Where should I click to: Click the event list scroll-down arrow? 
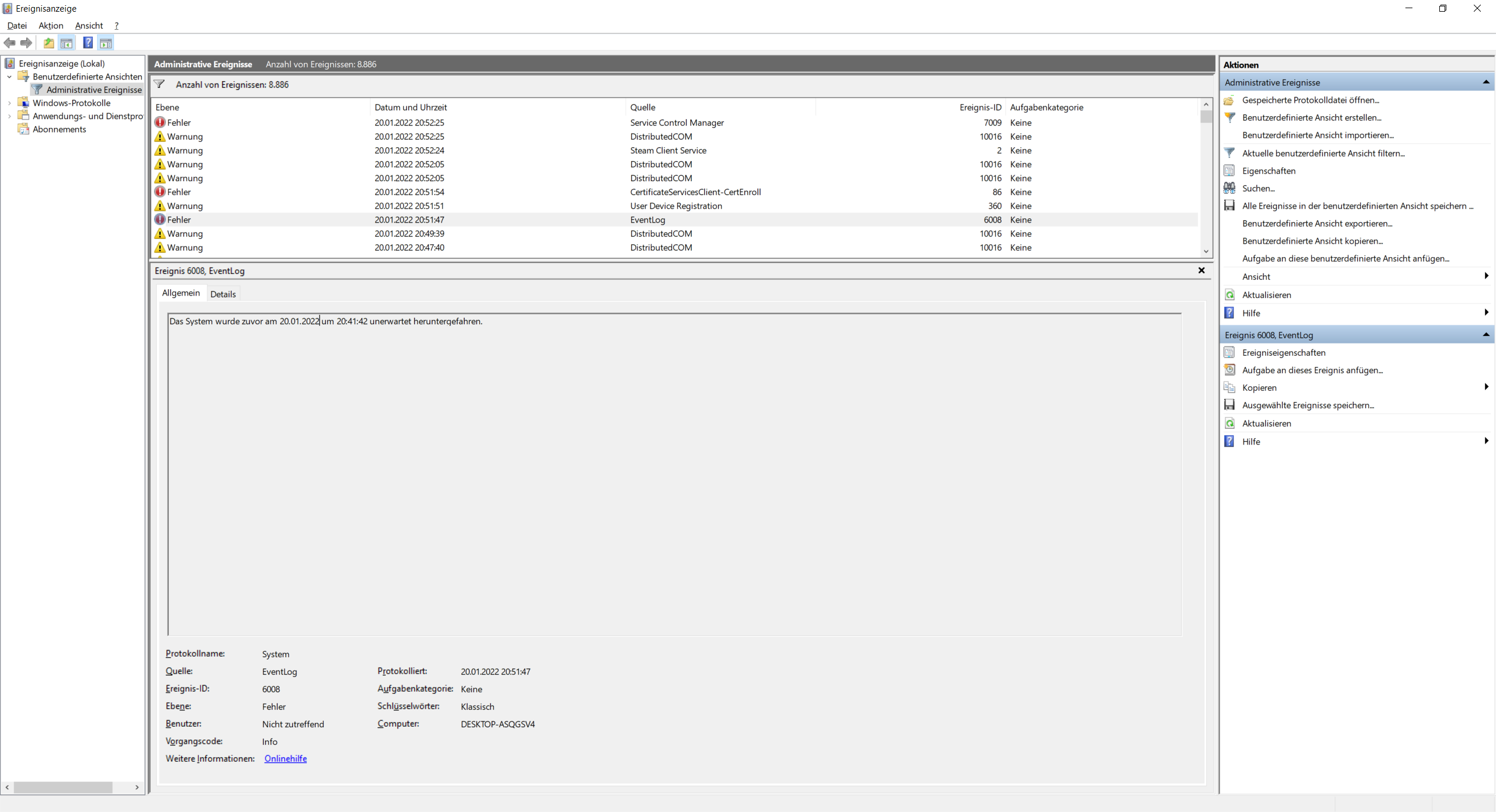(x=1206, y=251)
